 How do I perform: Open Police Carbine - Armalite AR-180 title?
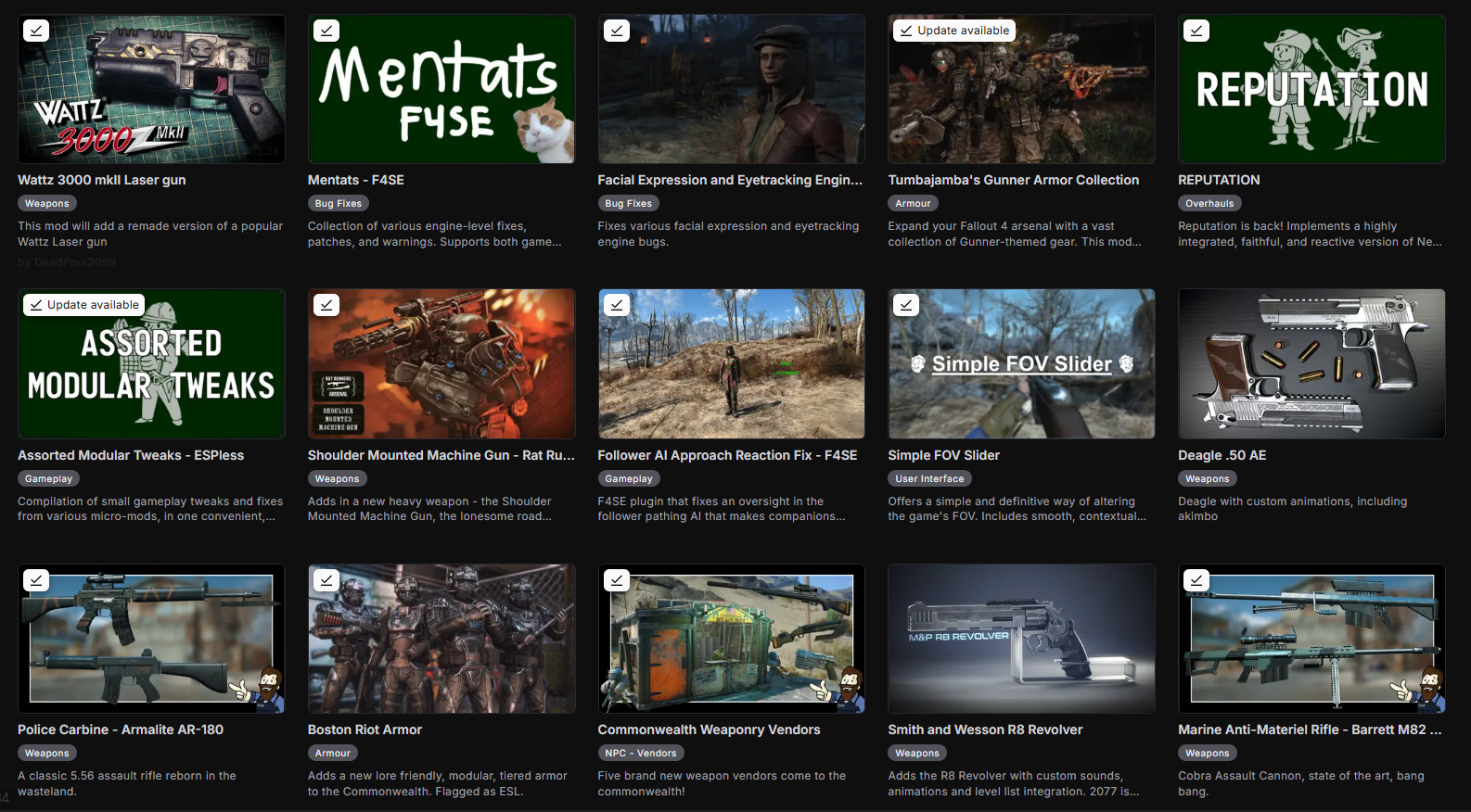[121, 730]
